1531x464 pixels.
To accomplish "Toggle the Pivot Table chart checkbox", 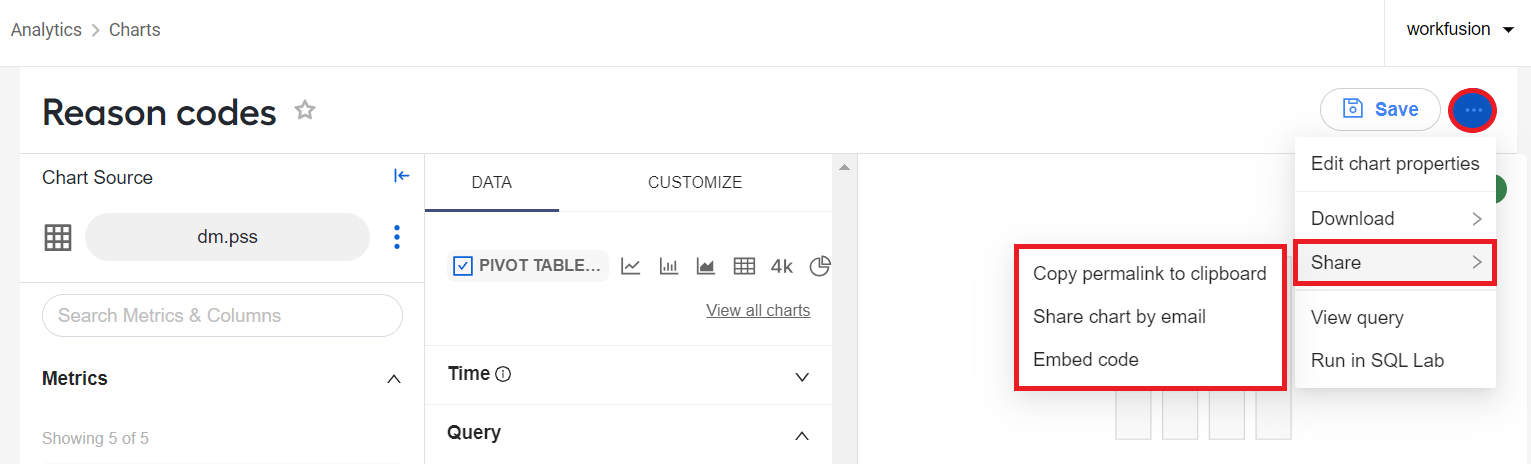I will [x=463, y=266].
